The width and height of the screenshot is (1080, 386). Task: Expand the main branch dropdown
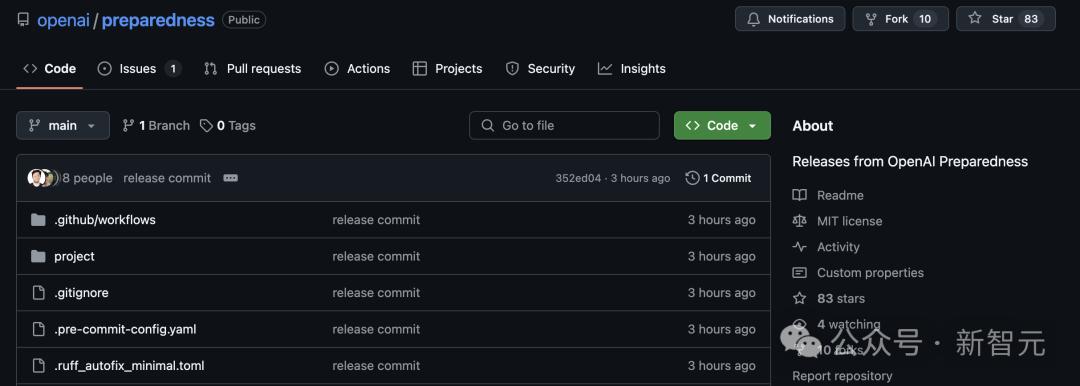63,125
